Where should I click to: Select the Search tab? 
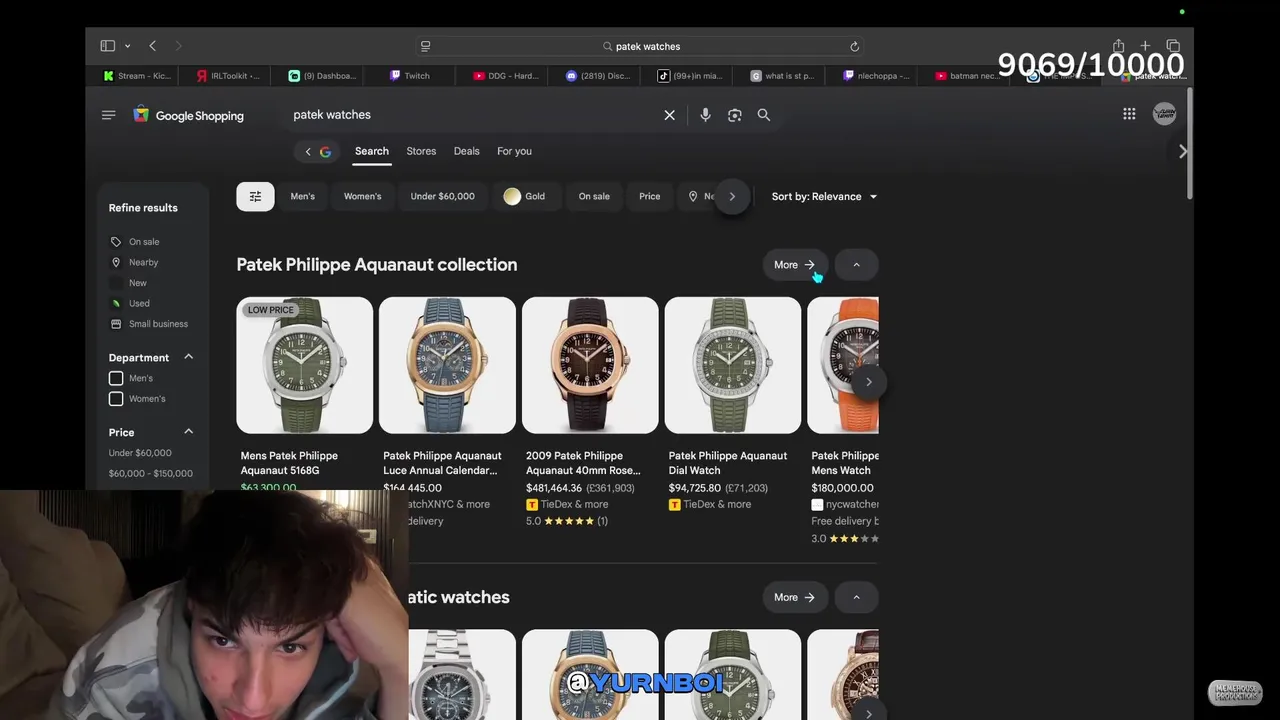click(371, 151)
